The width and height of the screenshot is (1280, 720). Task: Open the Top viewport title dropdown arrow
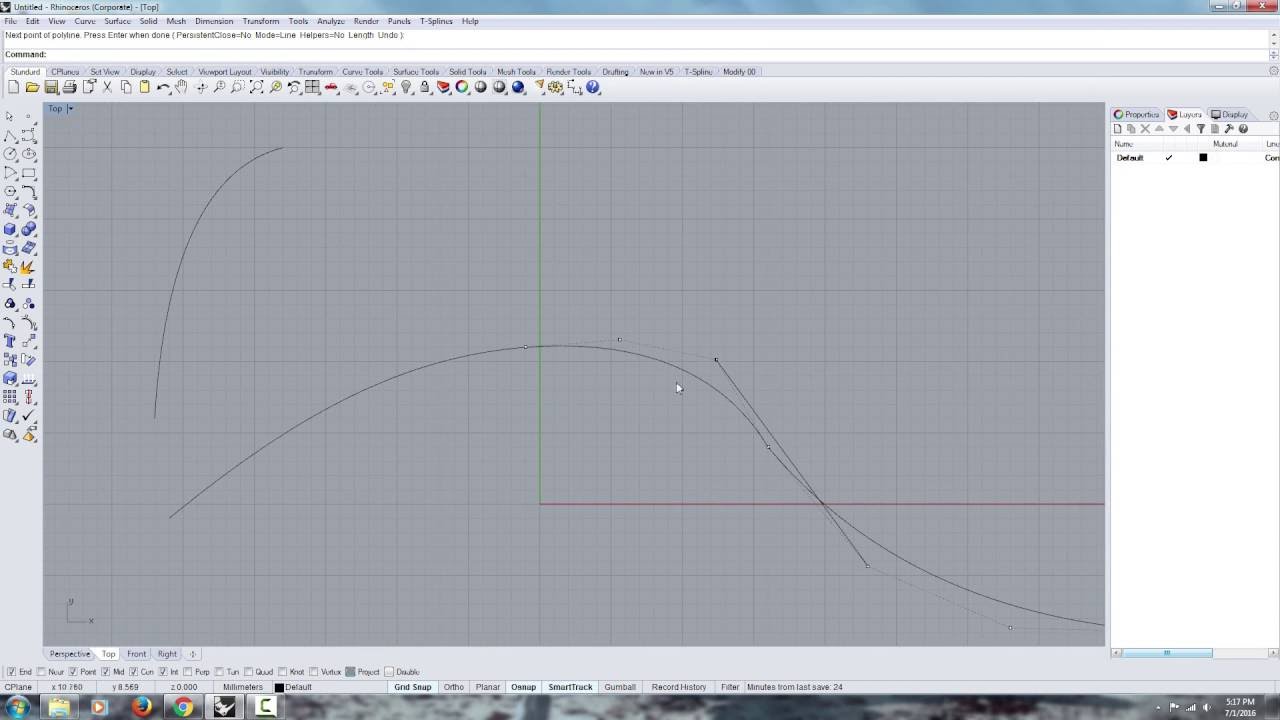tap(70, 109)
